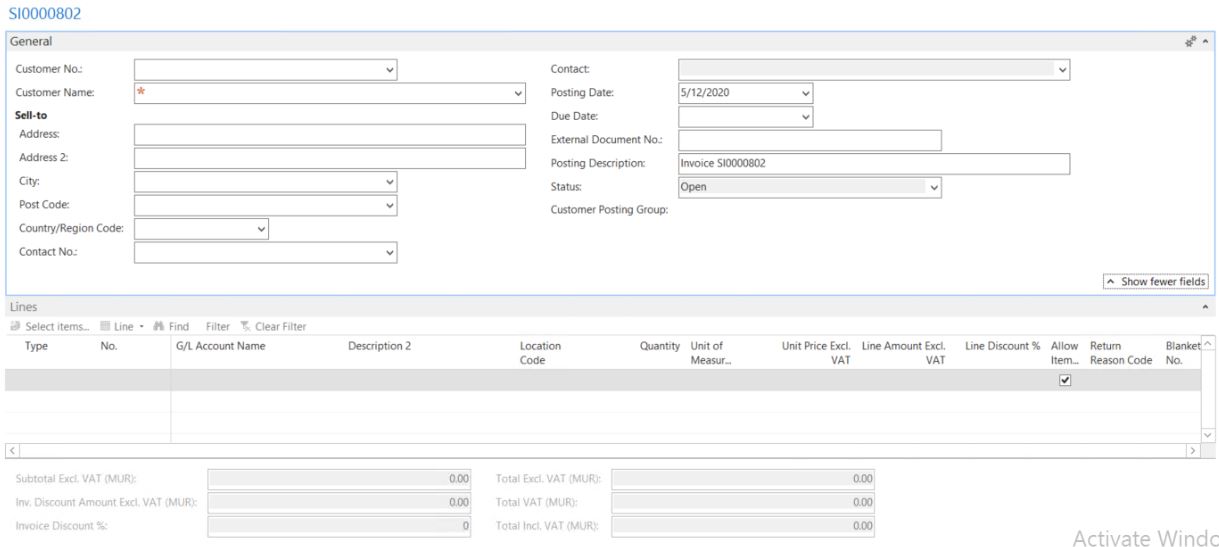Open the Status dropdown
The width and height of the screenshot is (1219, 547).
click(934, 187)
